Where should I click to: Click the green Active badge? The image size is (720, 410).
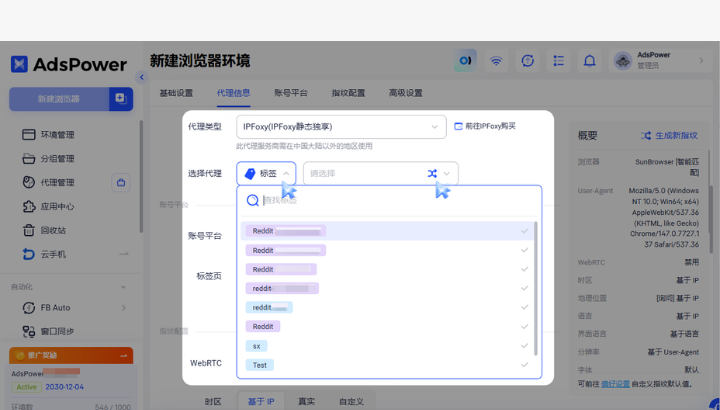tap(27, 387)
